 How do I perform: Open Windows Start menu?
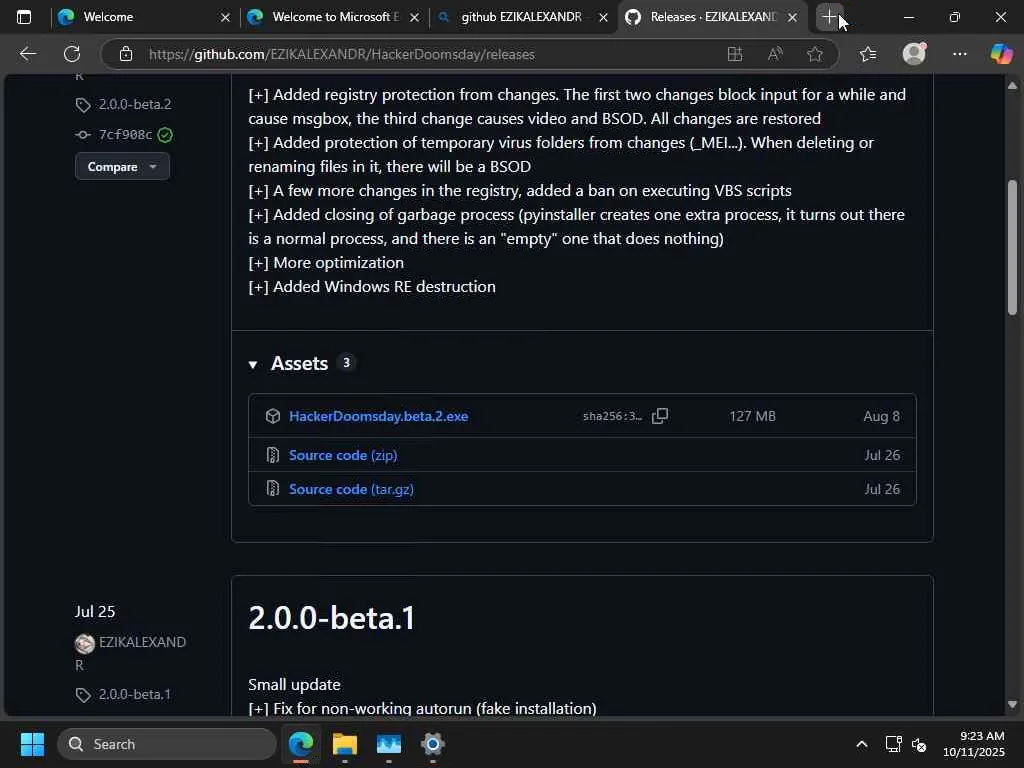coord(32,744)
